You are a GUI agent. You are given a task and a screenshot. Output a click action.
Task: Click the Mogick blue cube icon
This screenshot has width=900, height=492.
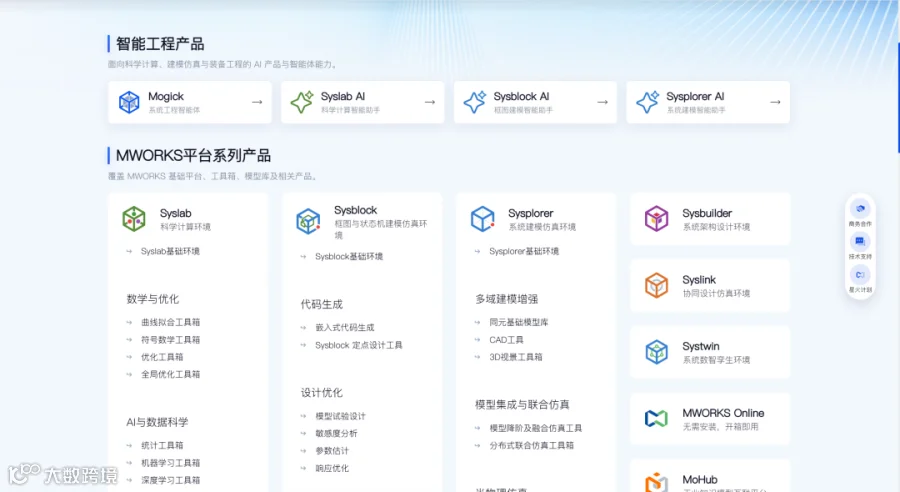(x=129, y=102)
